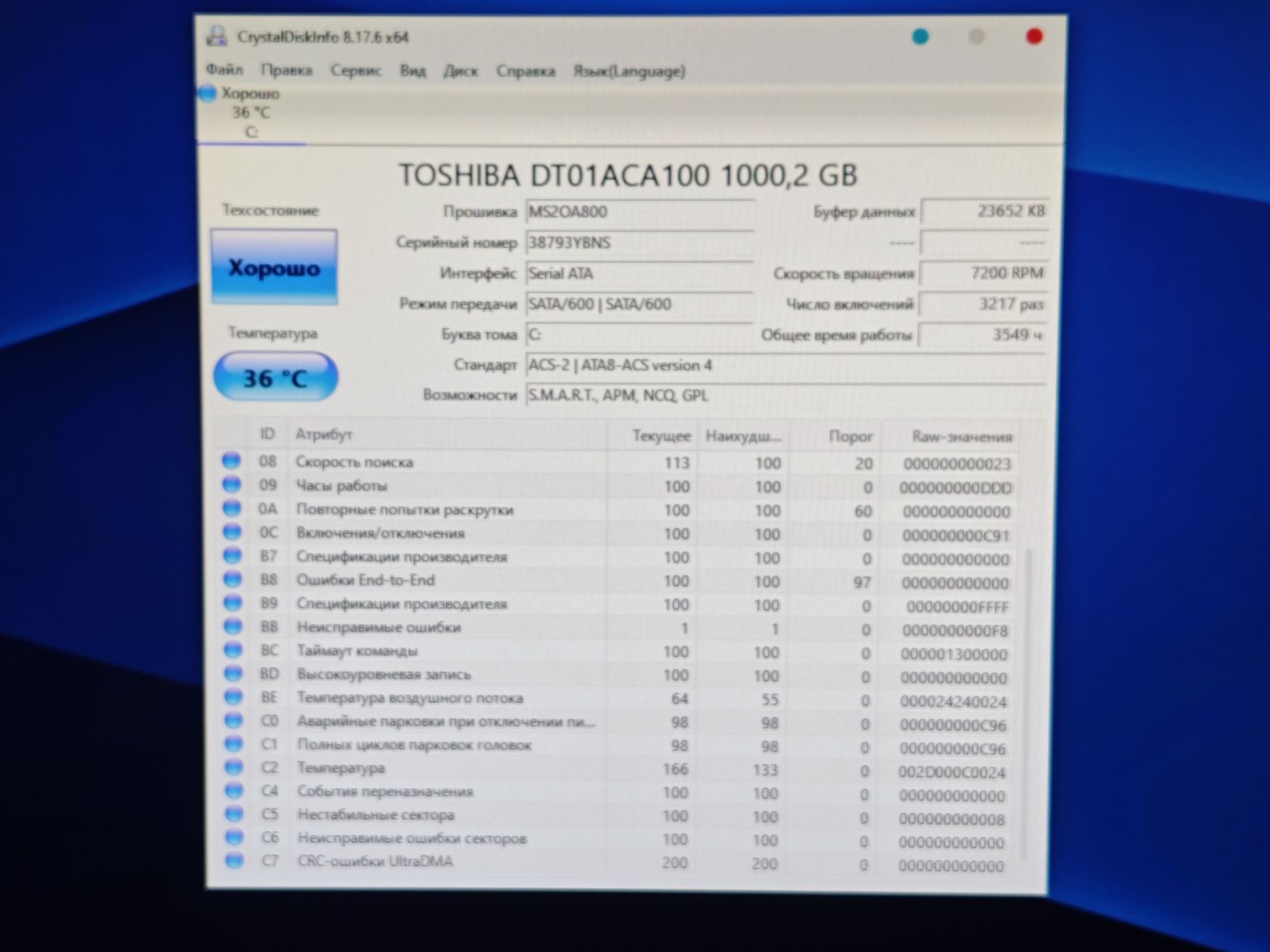Click status icon of row B7
The width and height of the screenshot is (1270, 952).
point(232,555)
